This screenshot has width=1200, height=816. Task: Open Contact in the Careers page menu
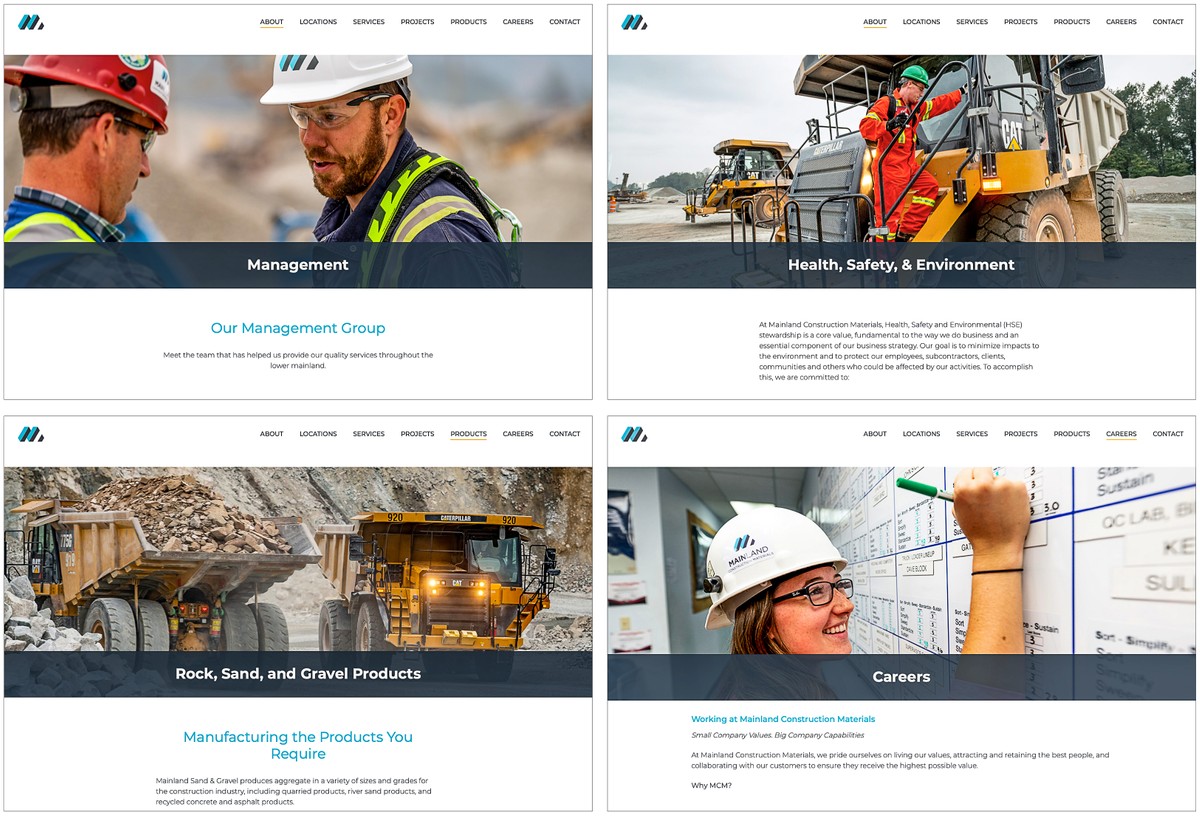(x=1168, y=434)
